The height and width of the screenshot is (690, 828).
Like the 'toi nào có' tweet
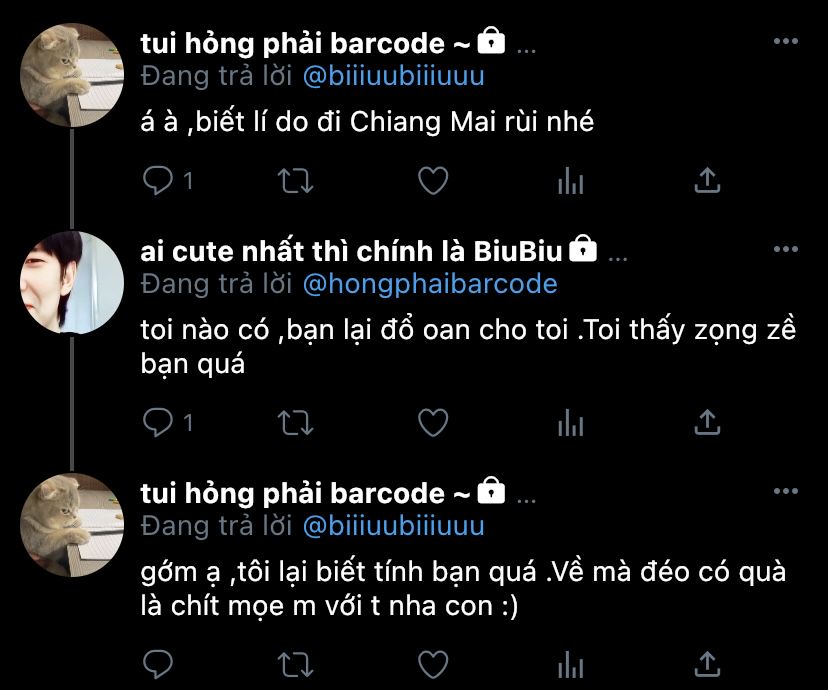pos(433,422)
